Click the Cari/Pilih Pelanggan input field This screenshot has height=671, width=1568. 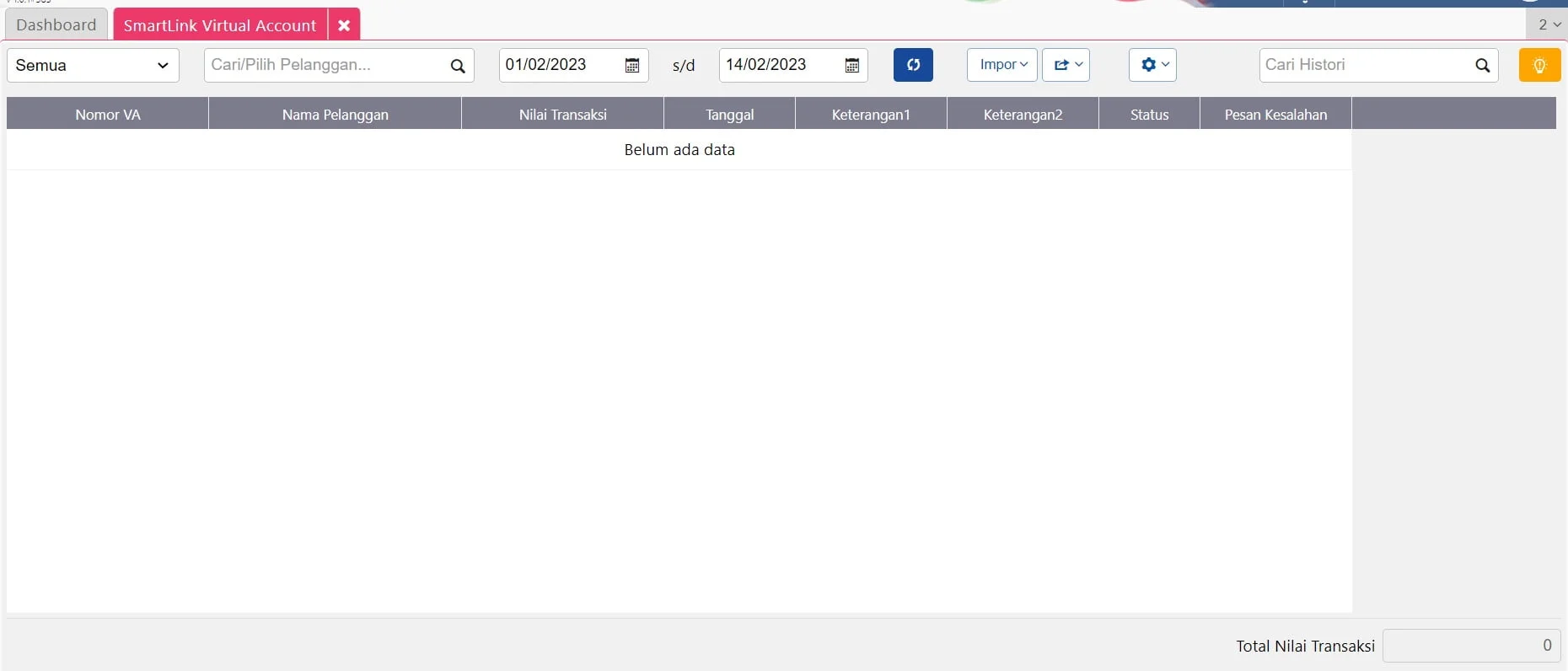tap(325, 65)
